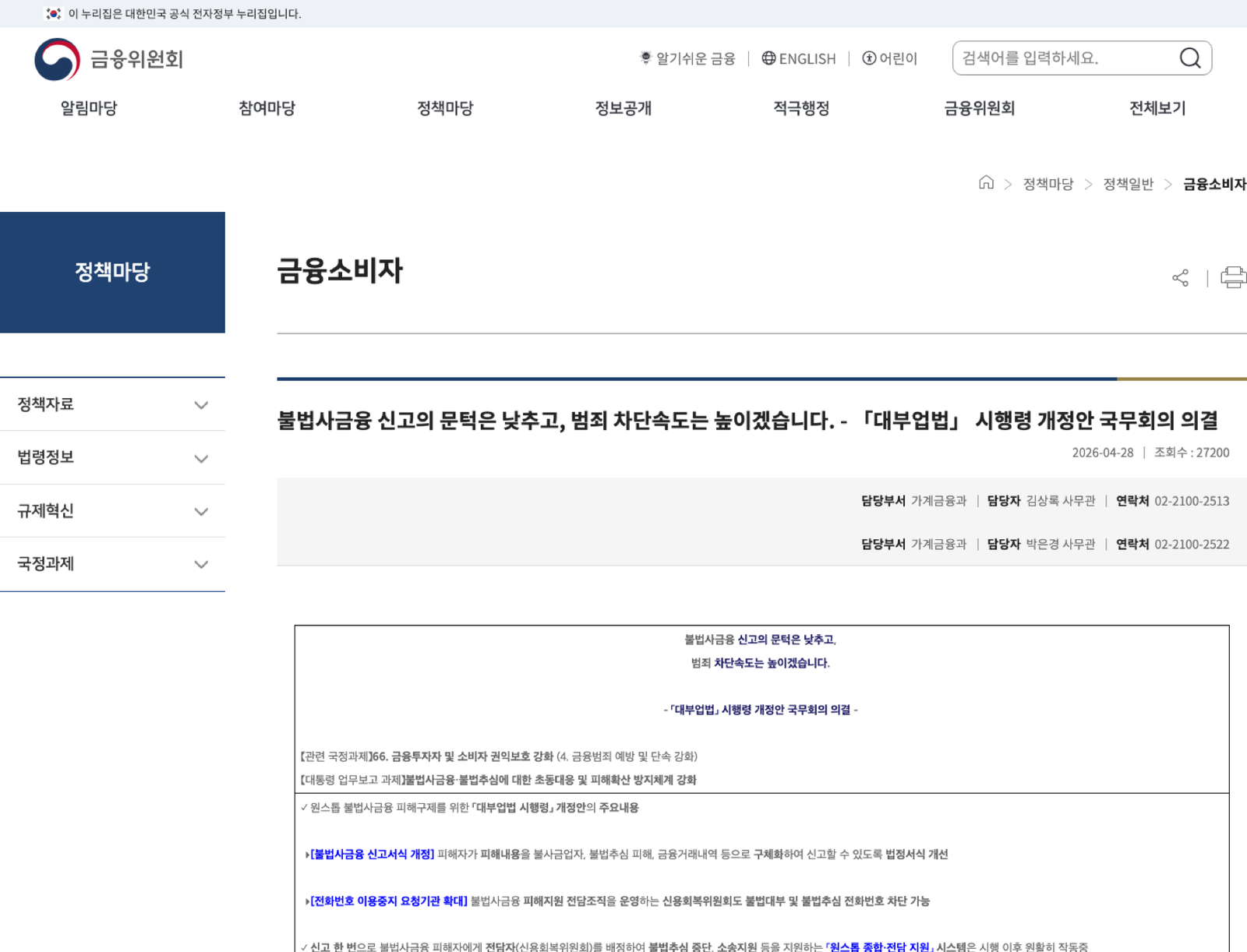The height and width of the screenshot is (952, 1247).
Task: Click the [전화번호 이용중지 요청기관 확대] text
Action: [x=388, y=901]
